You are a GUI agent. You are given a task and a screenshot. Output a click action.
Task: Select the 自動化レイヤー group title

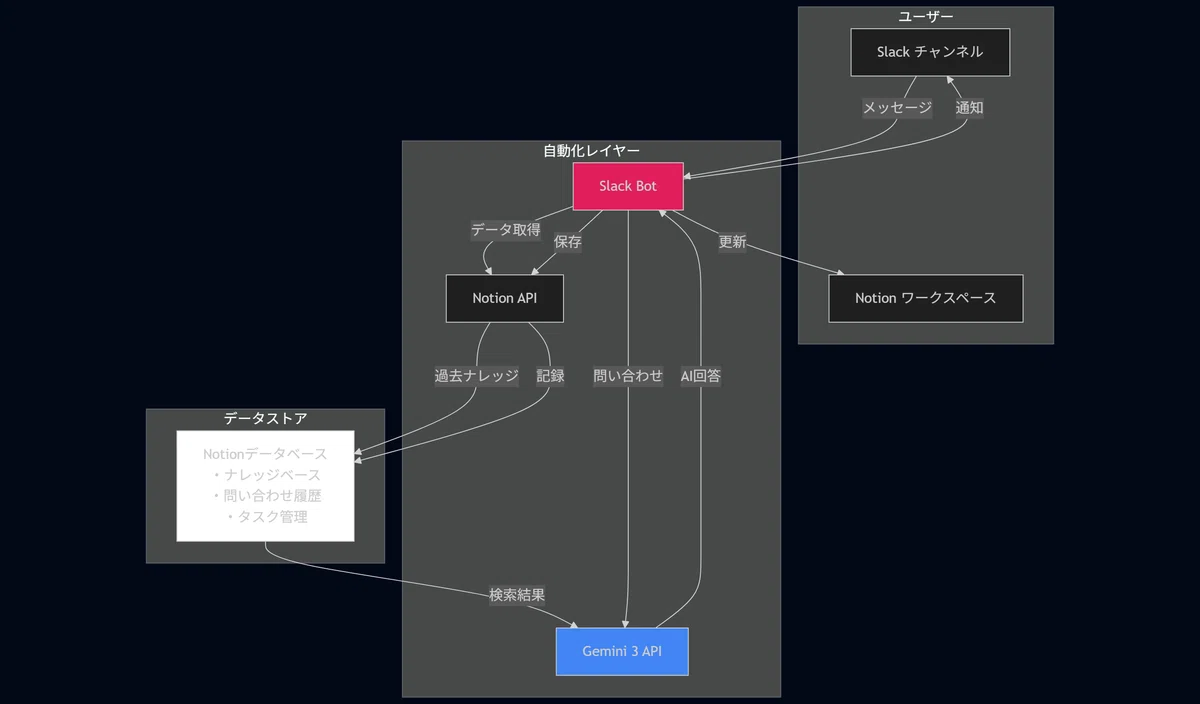pos(592,151)
